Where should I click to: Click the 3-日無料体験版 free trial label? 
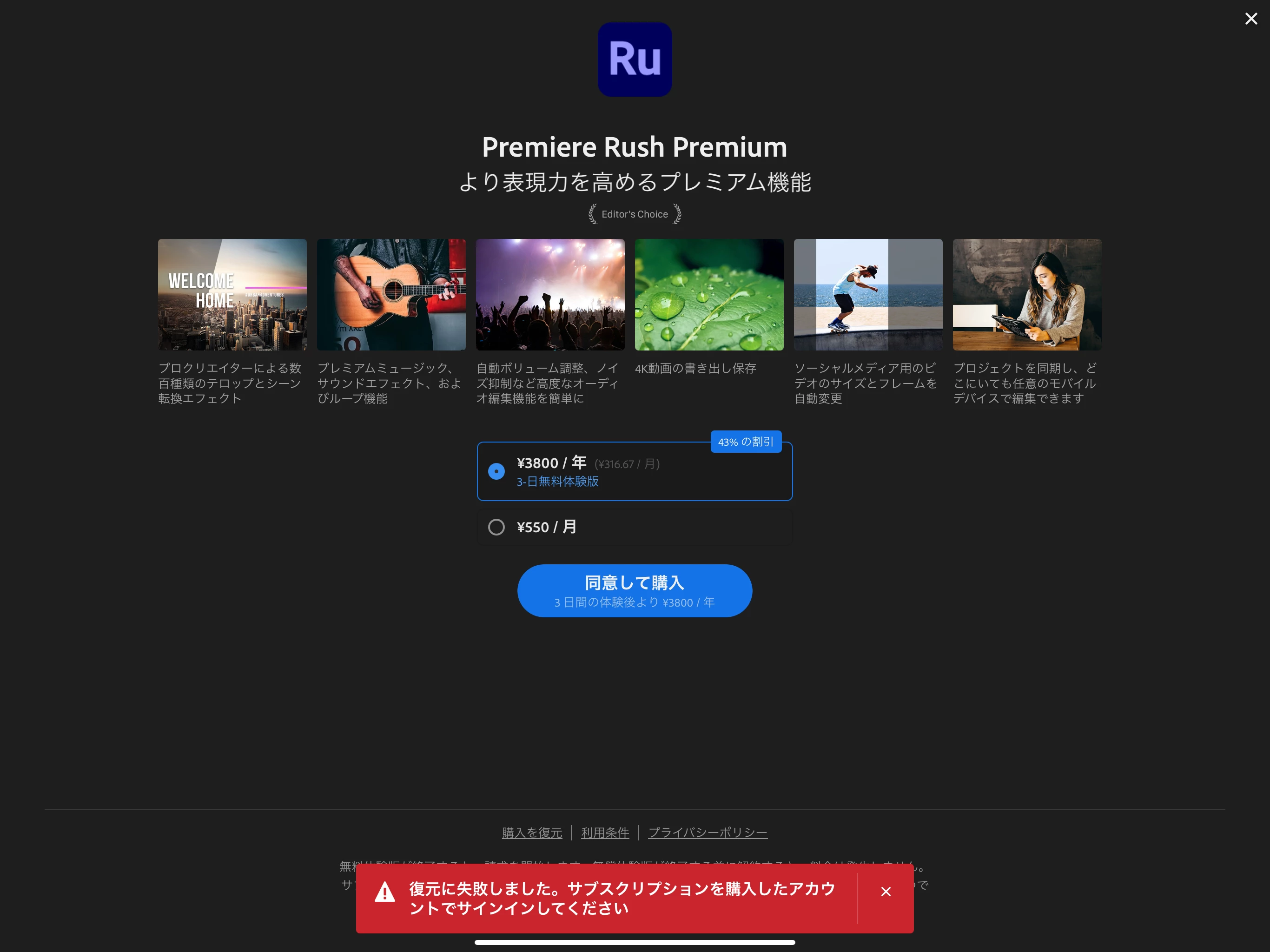pyautogui.click(x=557, y=482)
